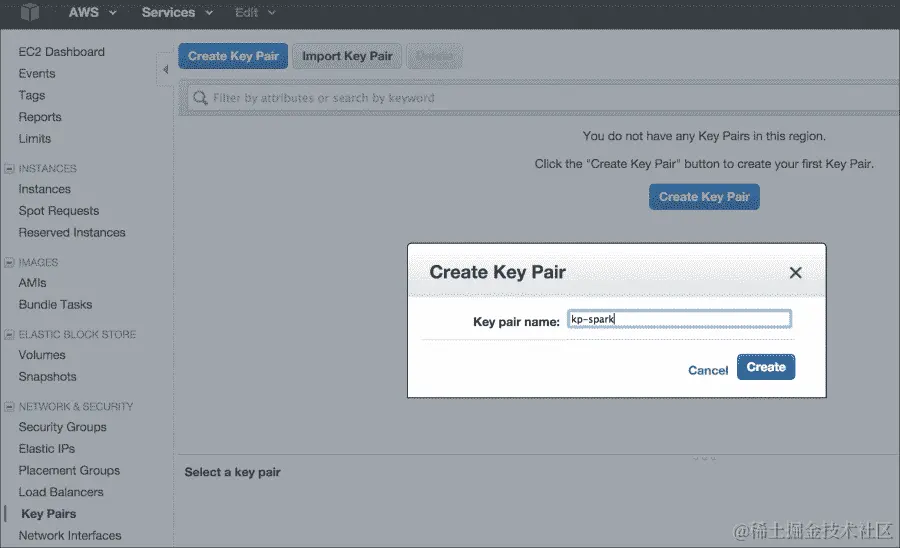Open Spot Requests page
The width and height of the screenshot is (900, 548).
click(59, 211)
